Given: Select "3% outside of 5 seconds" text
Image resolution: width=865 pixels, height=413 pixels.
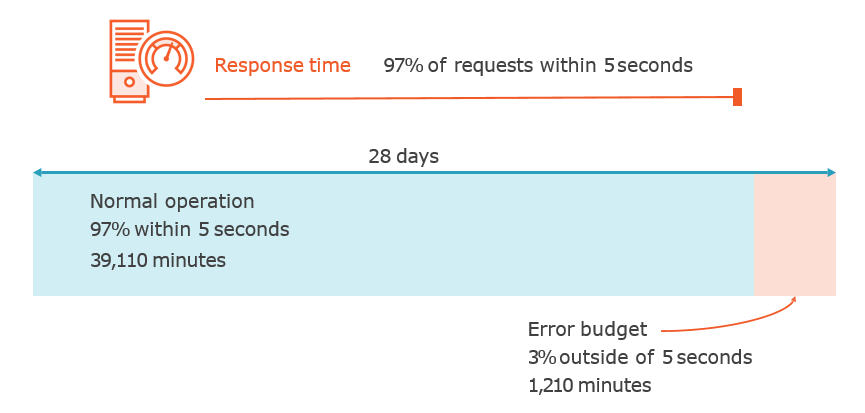Looking at the screenshot, I should (639, 357).
